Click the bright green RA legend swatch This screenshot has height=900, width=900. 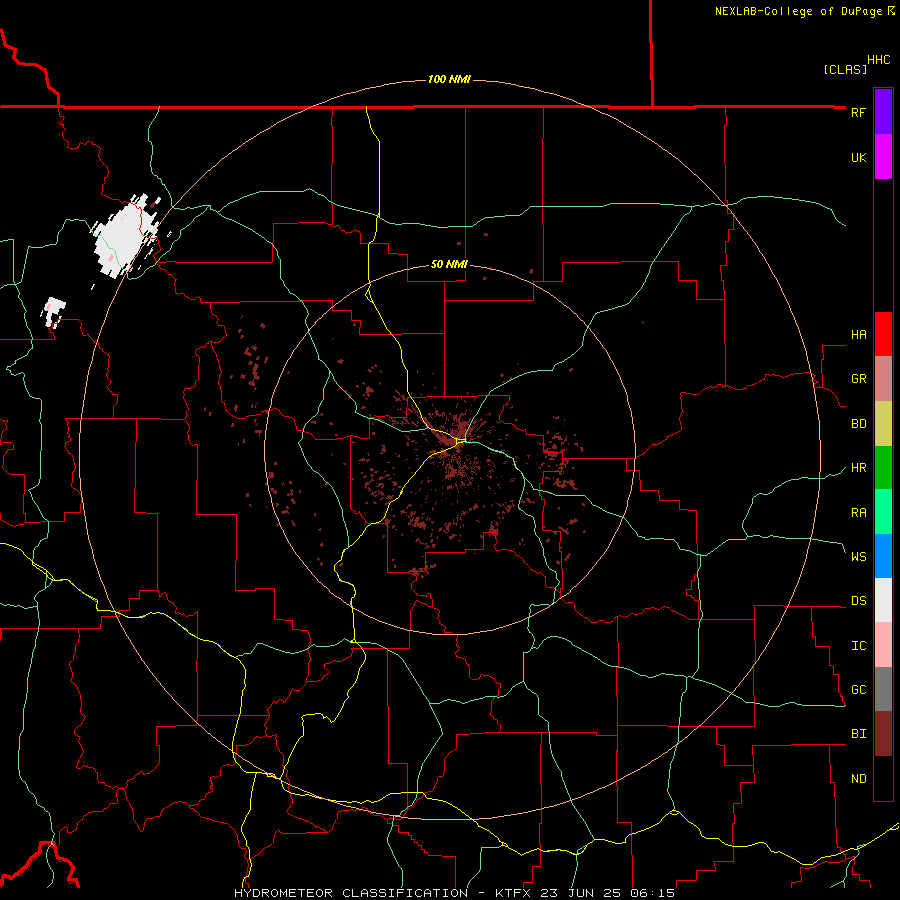tap(883, 512)
